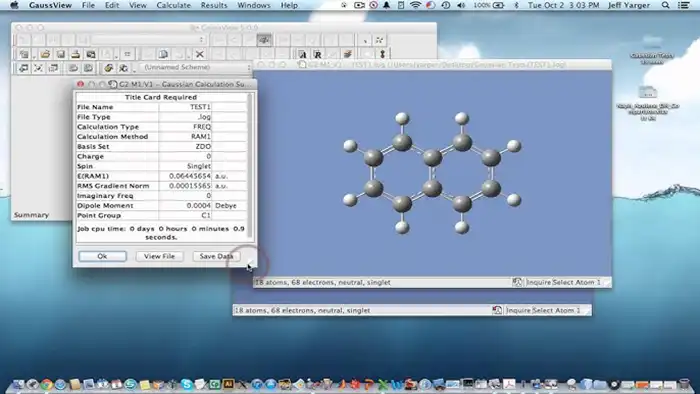
Task: Click Ok in the calculation summary dialog
Action: click(x=102, y=256)
